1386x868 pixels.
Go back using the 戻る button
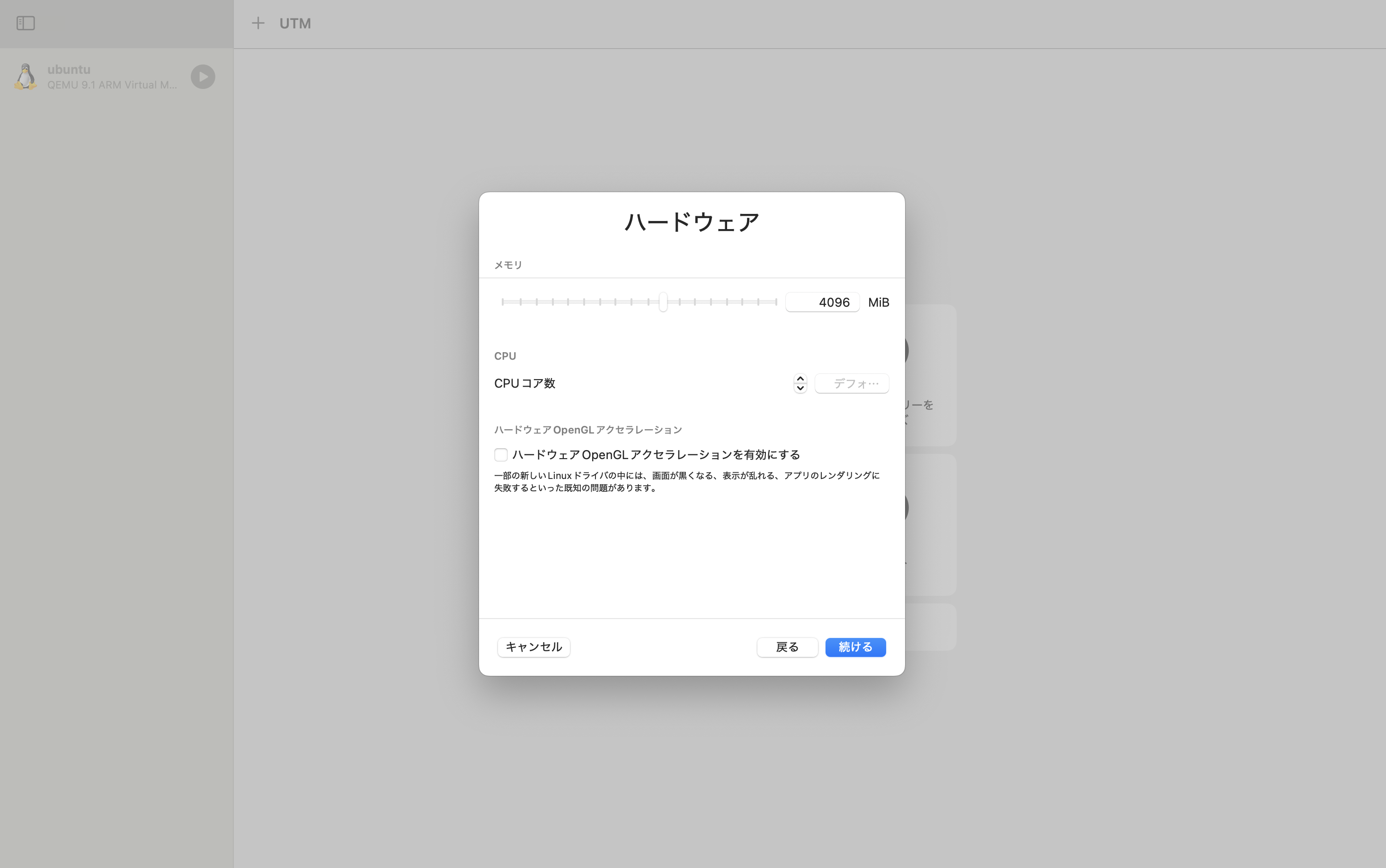787,647
